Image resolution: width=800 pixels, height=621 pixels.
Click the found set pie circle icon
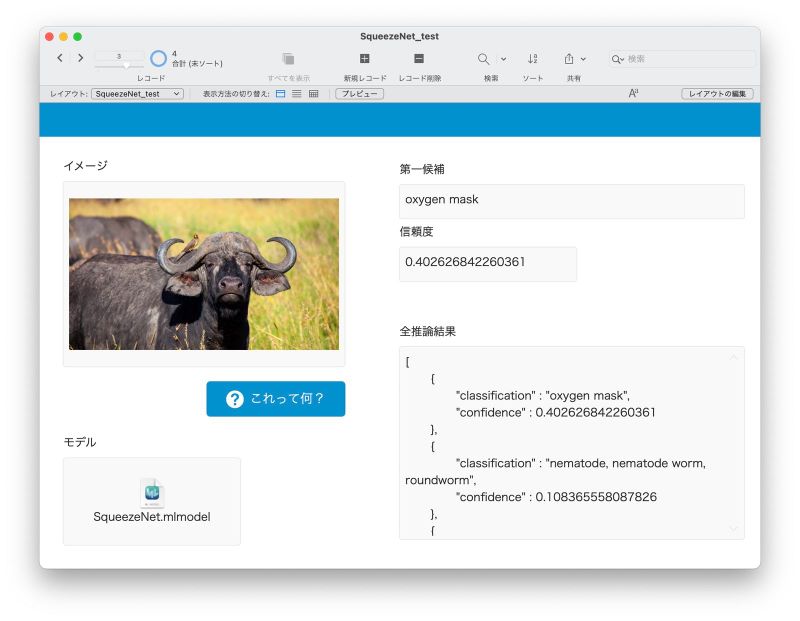(158, 59)
